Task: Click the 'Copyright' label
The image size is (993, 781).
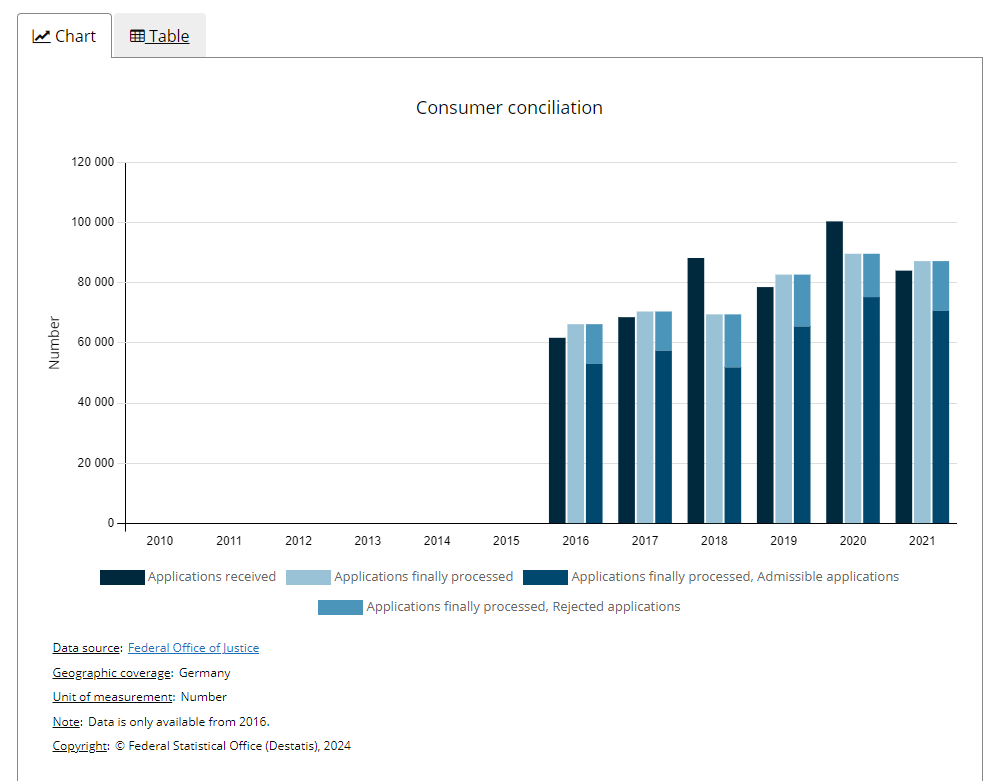Action: pyautogui.click(x=81, y=746)
